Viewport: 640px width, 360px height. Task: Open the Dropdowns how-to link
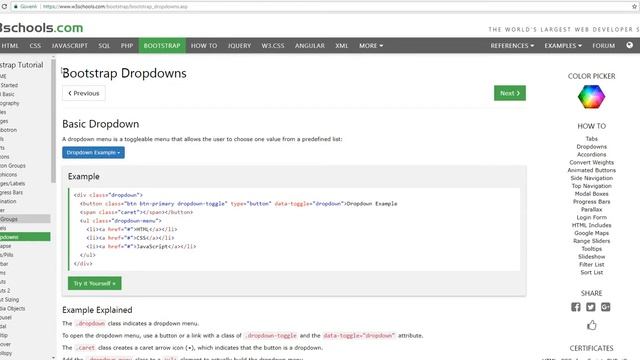tap(591, 147)
